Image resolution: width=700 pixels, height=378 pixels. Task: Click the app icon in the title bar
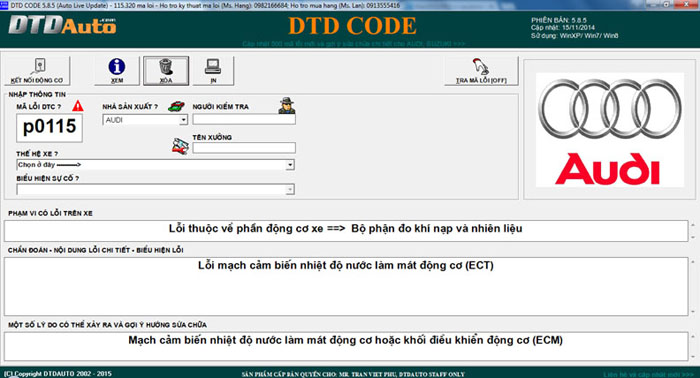[4, 5]
